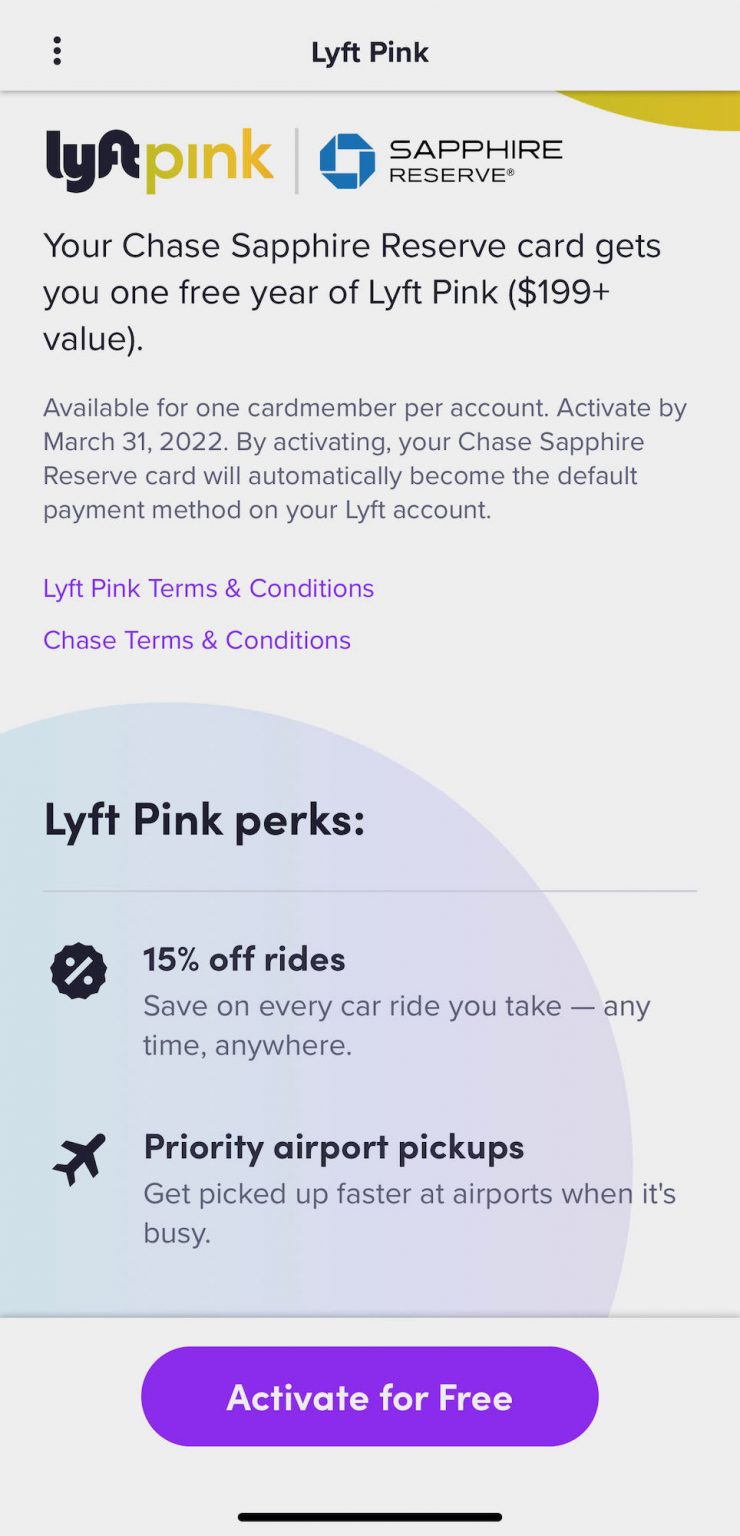740x1536 pixels.
Task: Tap the Lyft Pink page title
Action: click(x=370, y=52)
